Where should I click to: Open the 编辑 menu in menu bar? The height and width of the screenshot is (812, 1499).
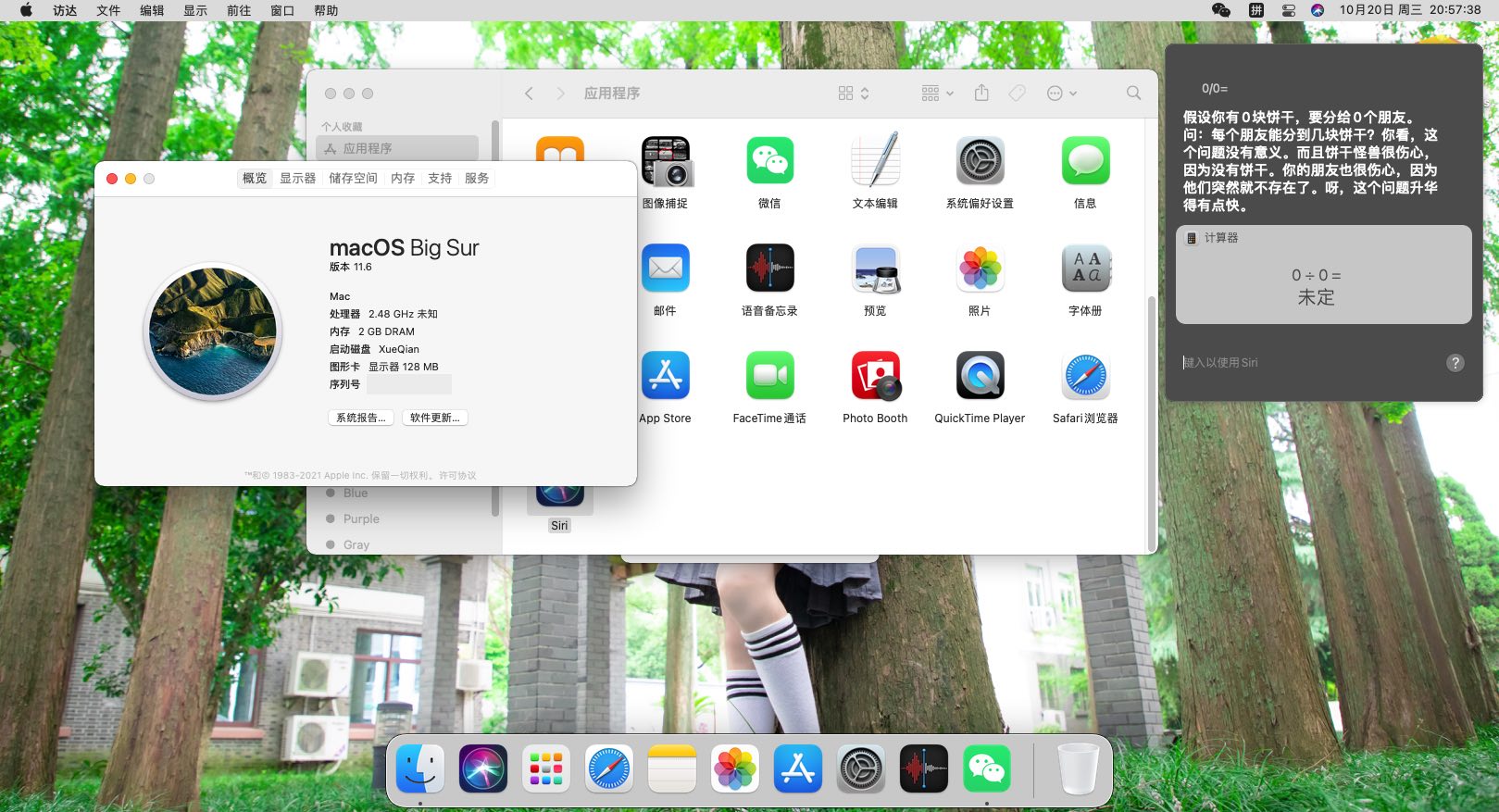coord(152,10)
